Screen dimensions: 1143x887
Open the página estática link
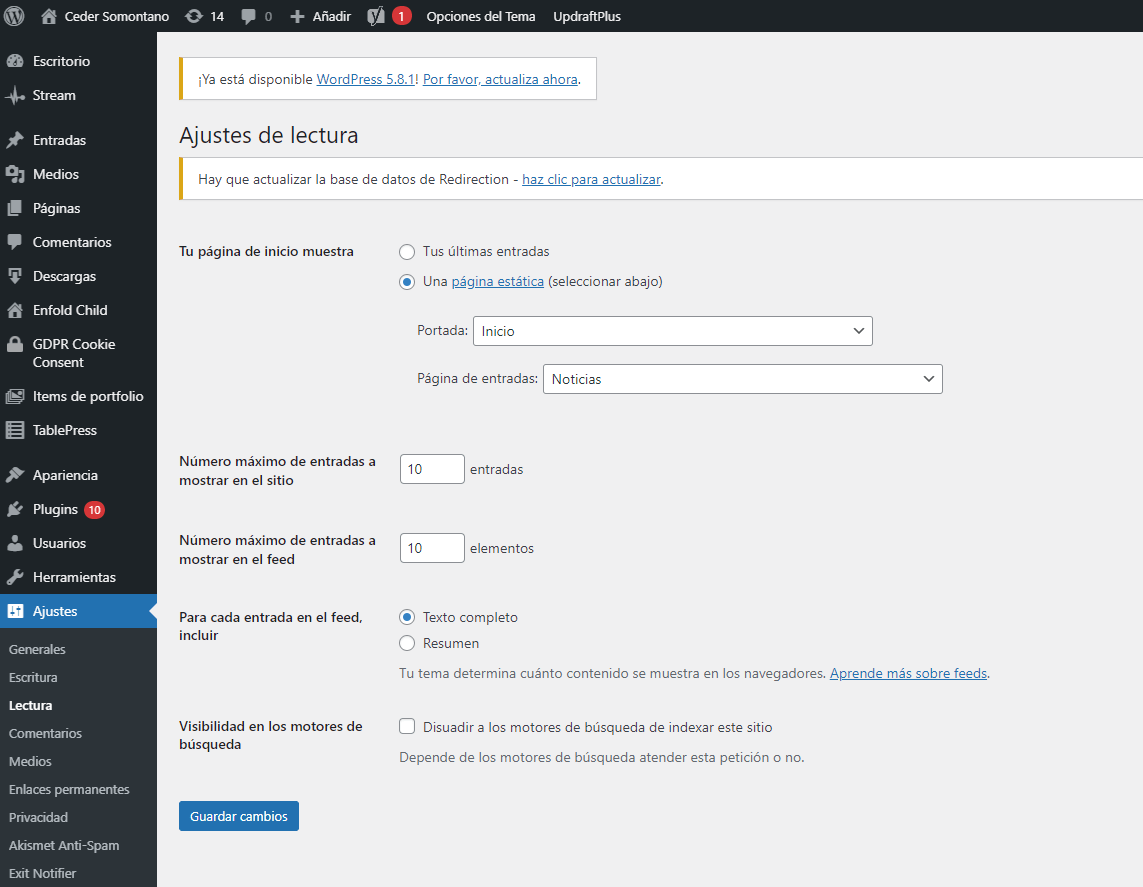click(498, 281)
